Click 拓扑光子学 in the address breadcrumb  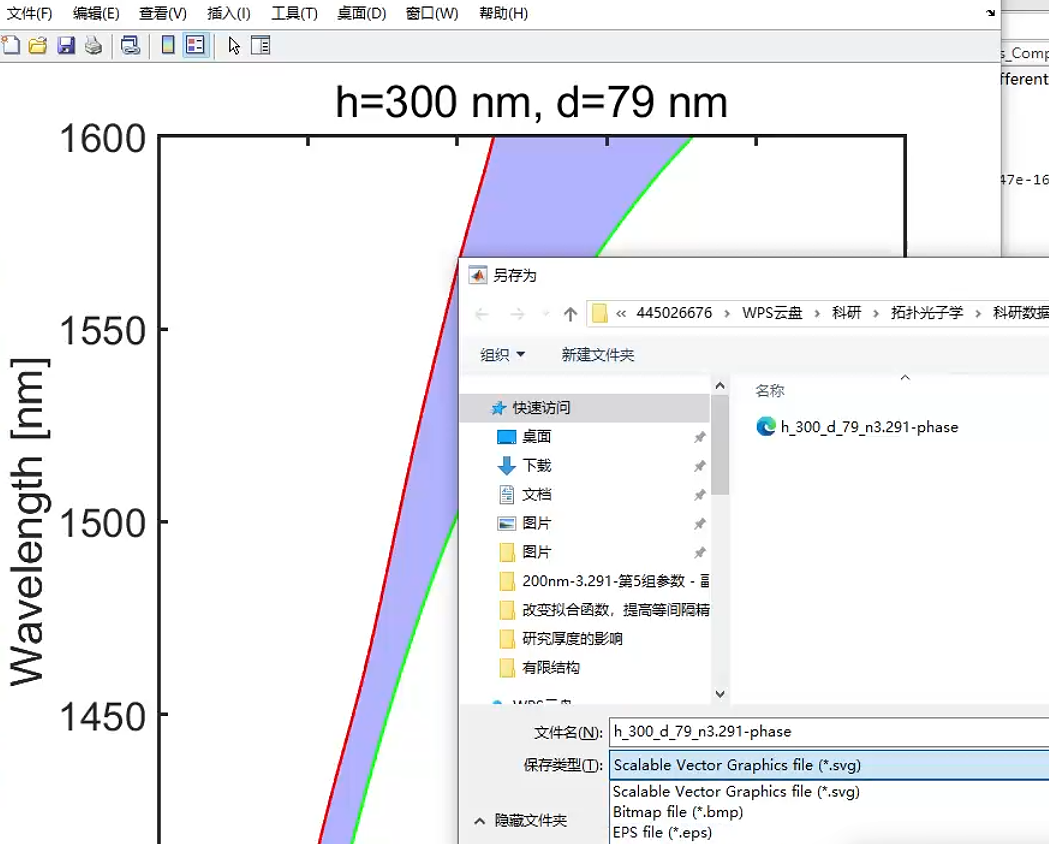pos(927,313)
